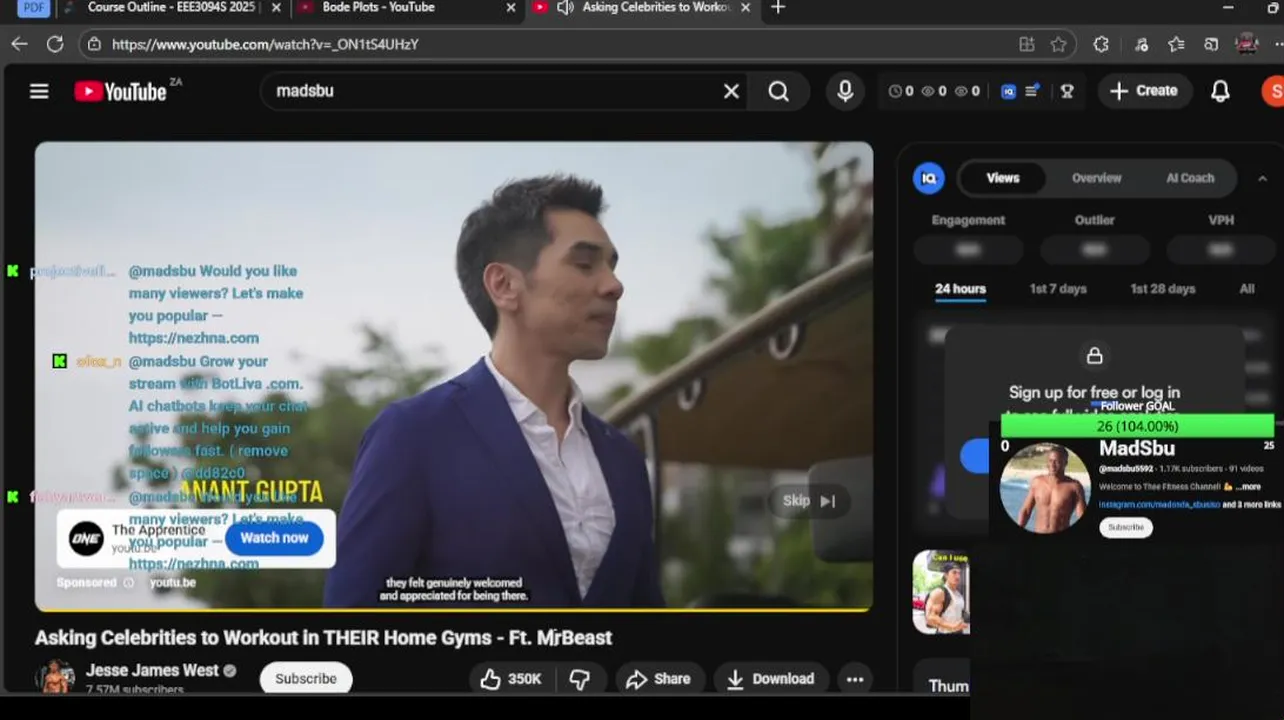
Task: Choose the 1st 28 days time range
Action: tap(1162, 289)
